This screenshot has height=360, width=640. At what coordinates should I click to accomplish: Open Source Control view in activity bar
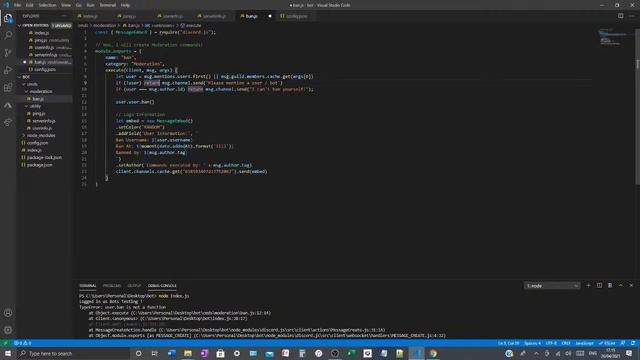point(8,53)
